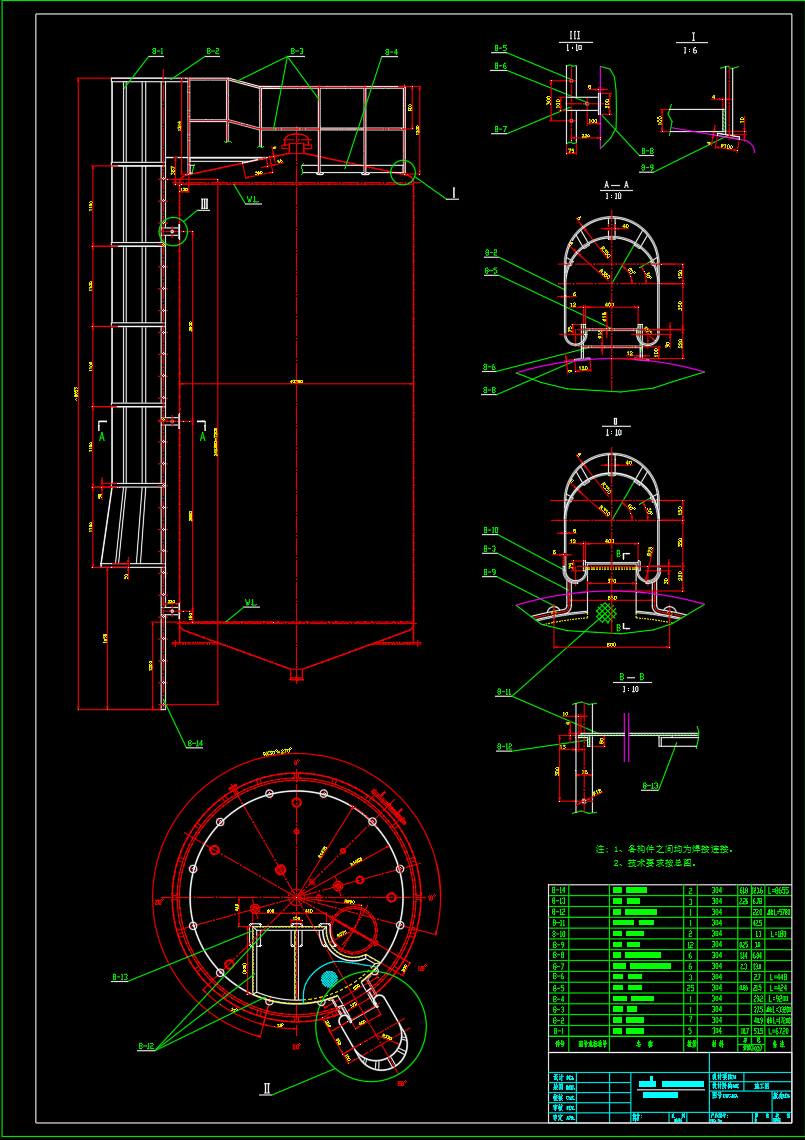Click the B—B section view title
Screen dimensions: 805x1140
tap(629, 677)
